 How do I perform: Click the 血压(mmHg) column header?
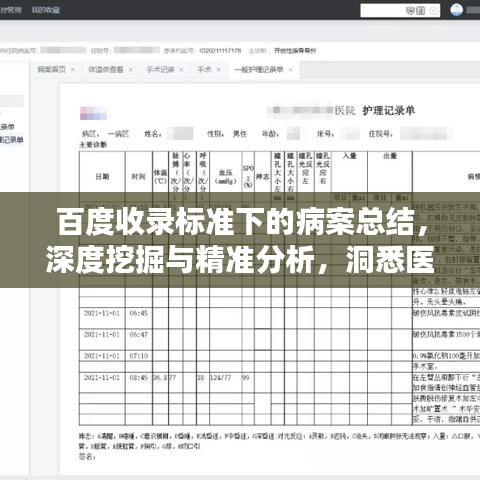tap(225, 177)
